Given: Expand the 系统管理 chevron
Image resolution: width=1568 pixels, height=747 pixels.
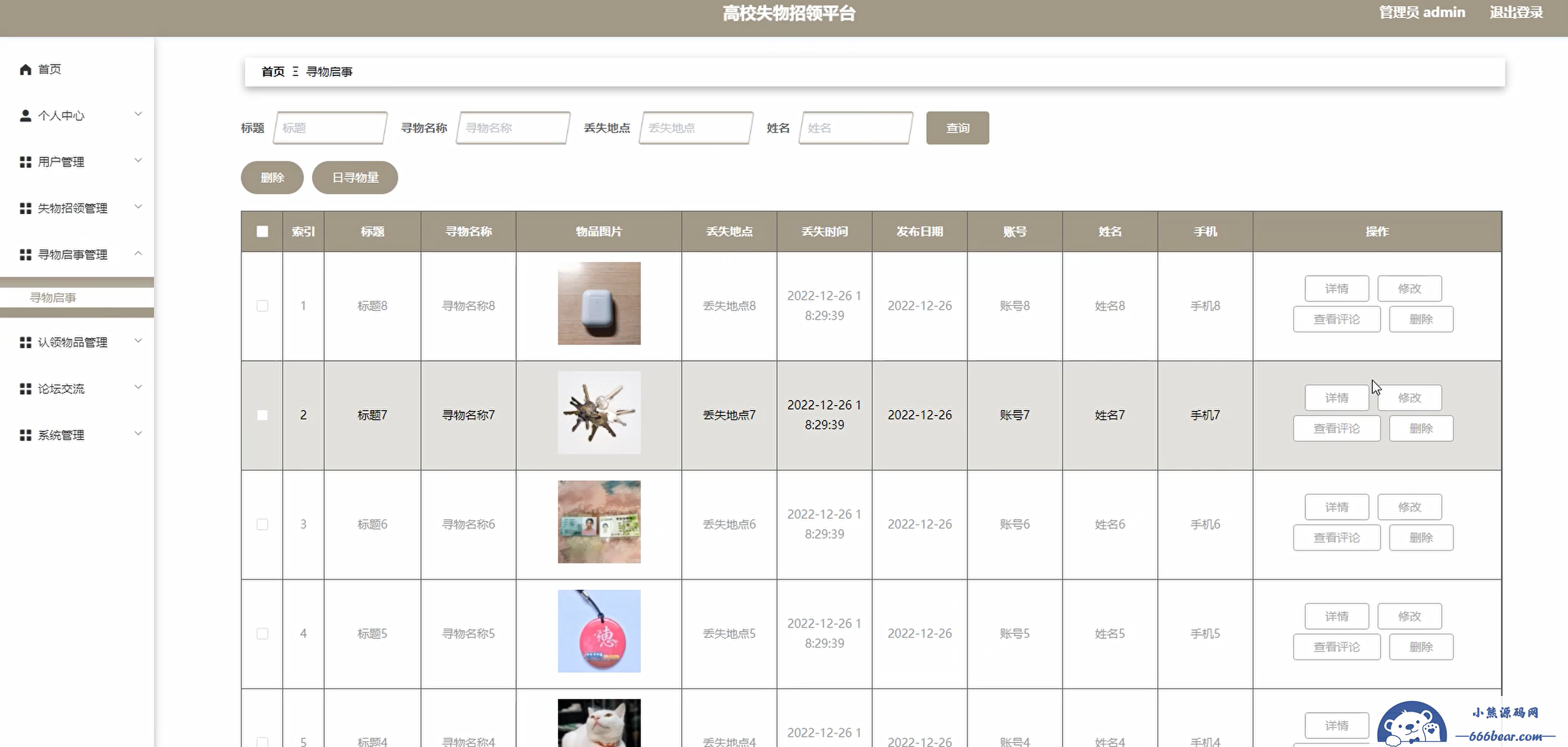Looking at the screenshot, I should pyautogui.click(x=138, y=433).
